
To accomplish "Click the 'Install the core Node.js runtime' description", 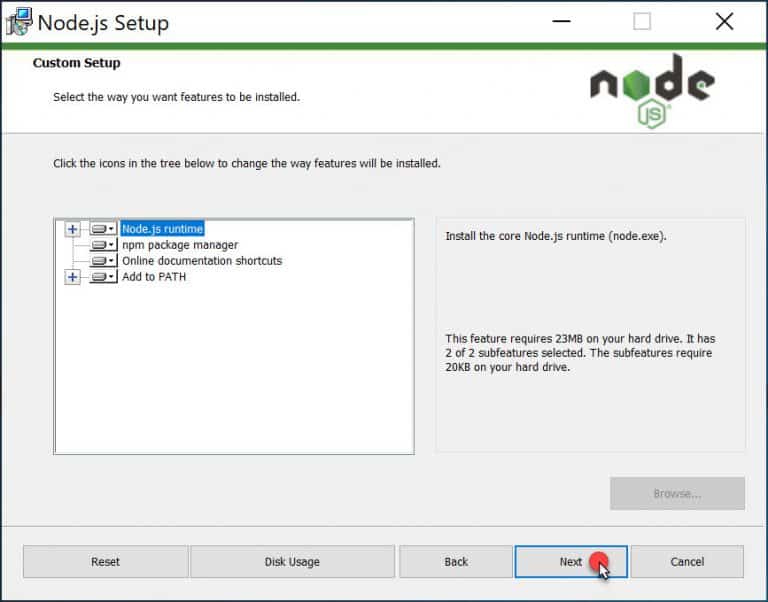I will click(x=556, y=236).
